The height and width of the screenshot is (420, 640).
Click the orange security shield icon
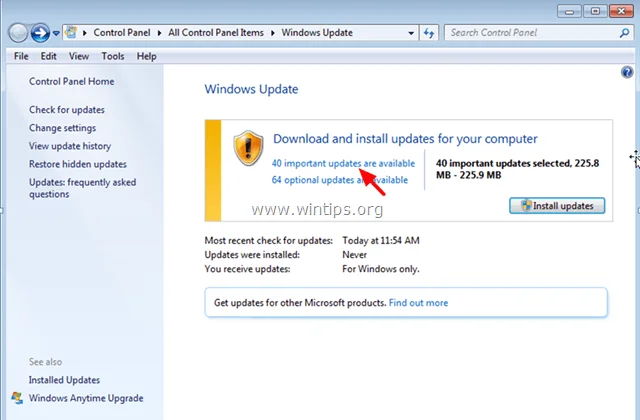coord(248,149)
